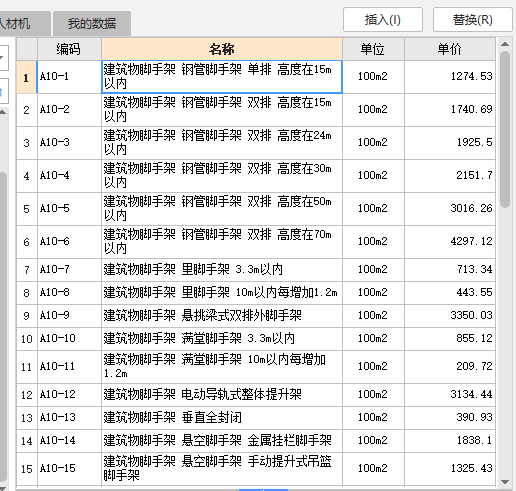516x491 pixels.
Task: Click price cell 1925.5
Action: pos(450,143)
